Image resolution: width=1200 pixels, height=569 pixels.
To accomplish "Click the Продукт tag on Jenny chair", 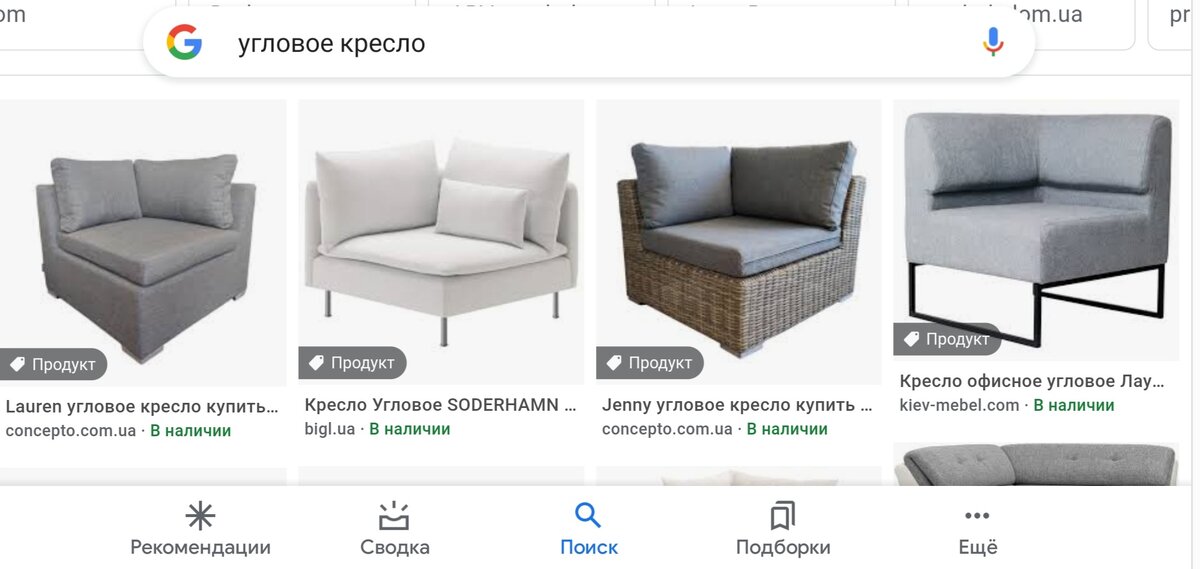I will (x=649, y=363).
